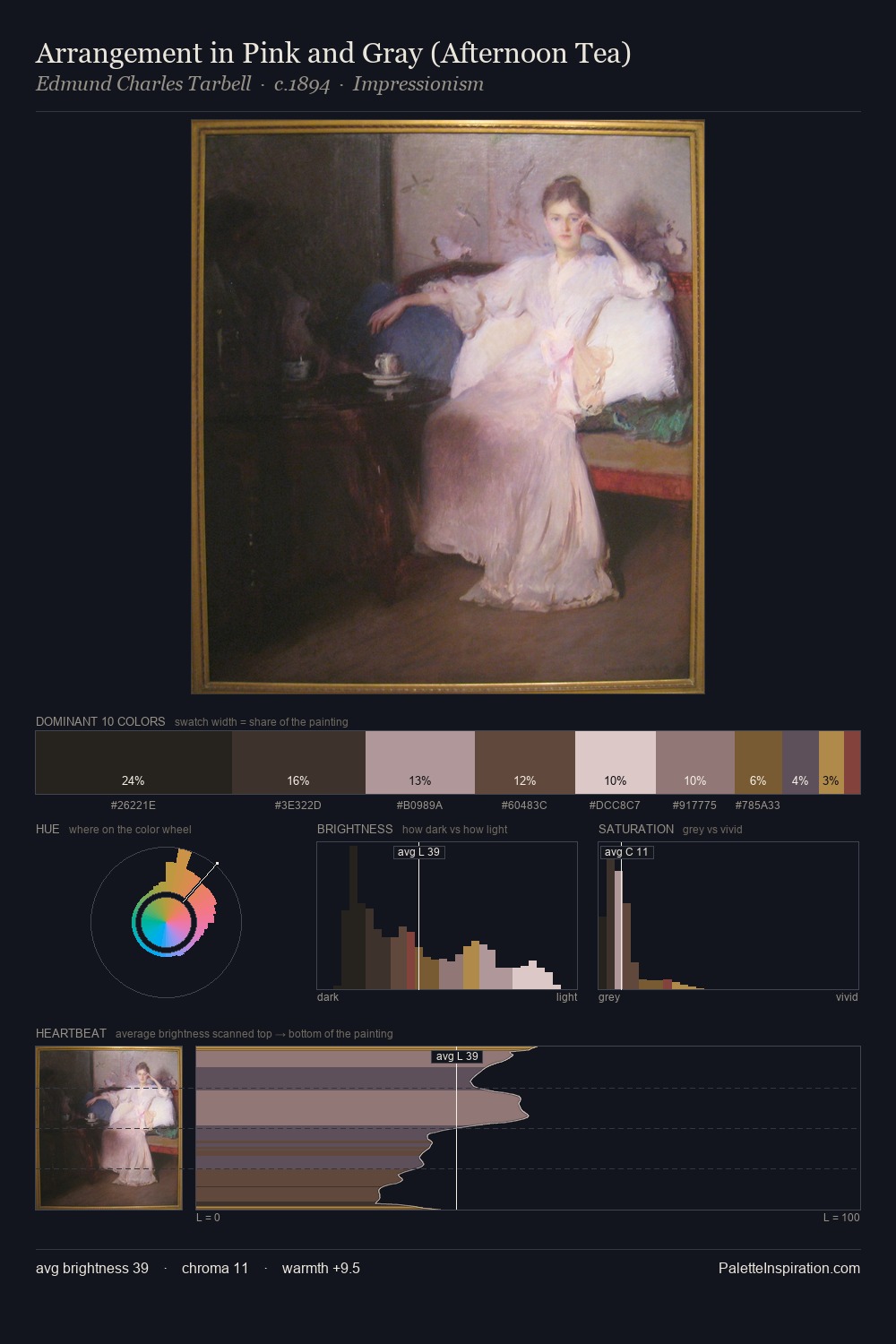Select the 3% gold swatch

[x=831, y=762]
